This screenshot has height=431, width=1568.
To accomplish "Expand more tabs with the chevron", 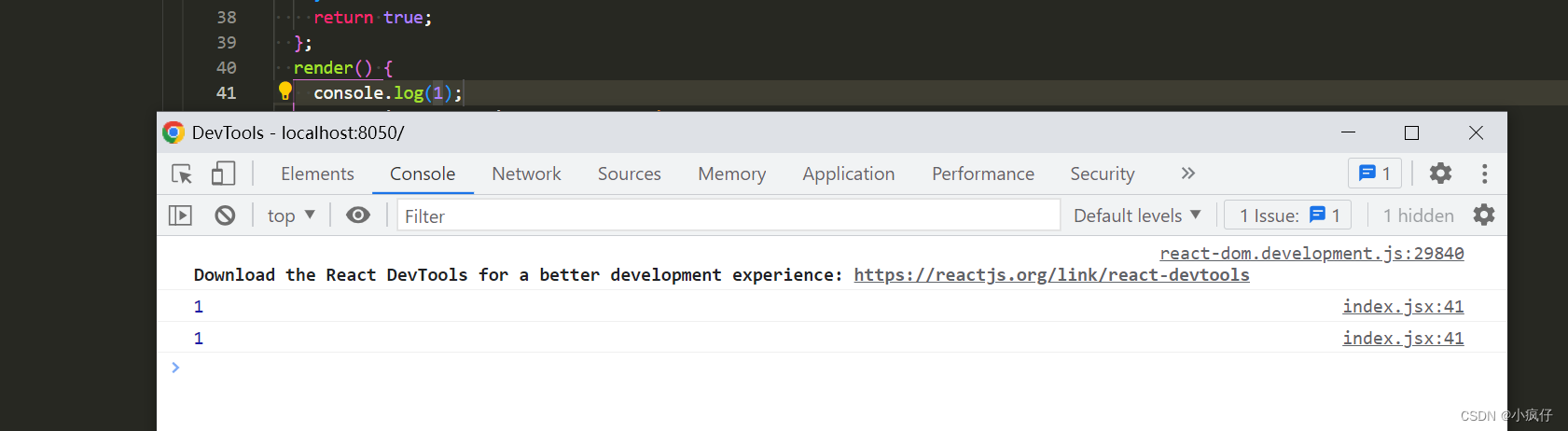I will click(x=1187, y=174).
